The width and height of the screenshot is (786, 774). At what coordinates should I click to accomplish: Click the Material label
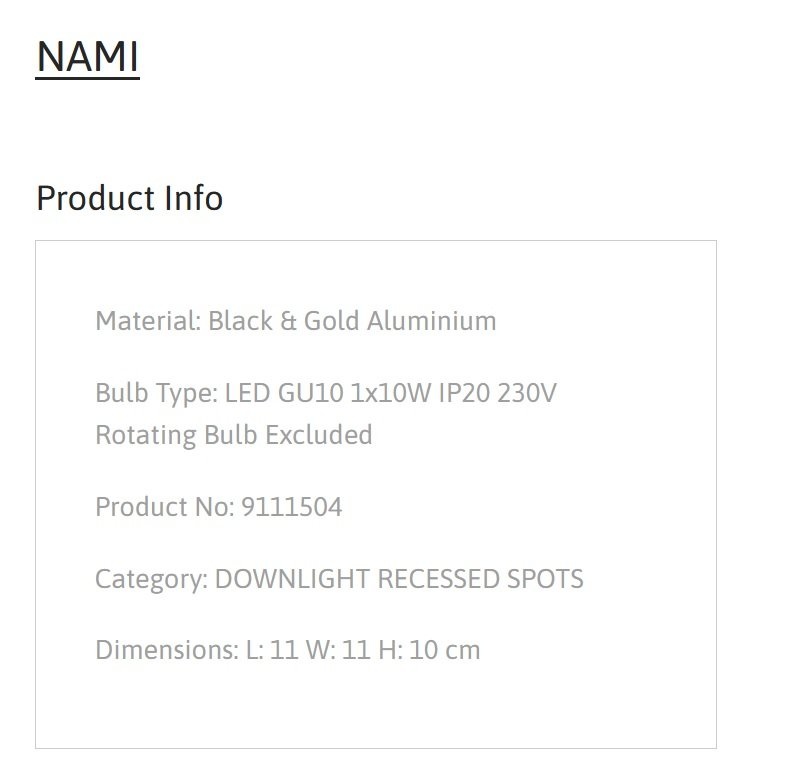pyautogui.click(x=148, y=321)
